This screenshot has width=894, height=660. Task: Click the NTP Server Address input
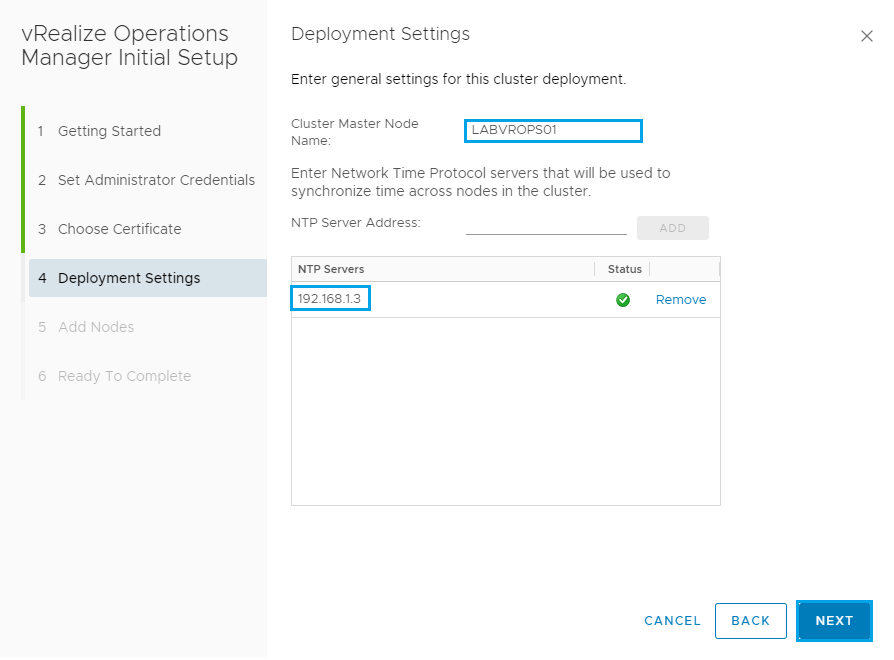pos(546,225)
